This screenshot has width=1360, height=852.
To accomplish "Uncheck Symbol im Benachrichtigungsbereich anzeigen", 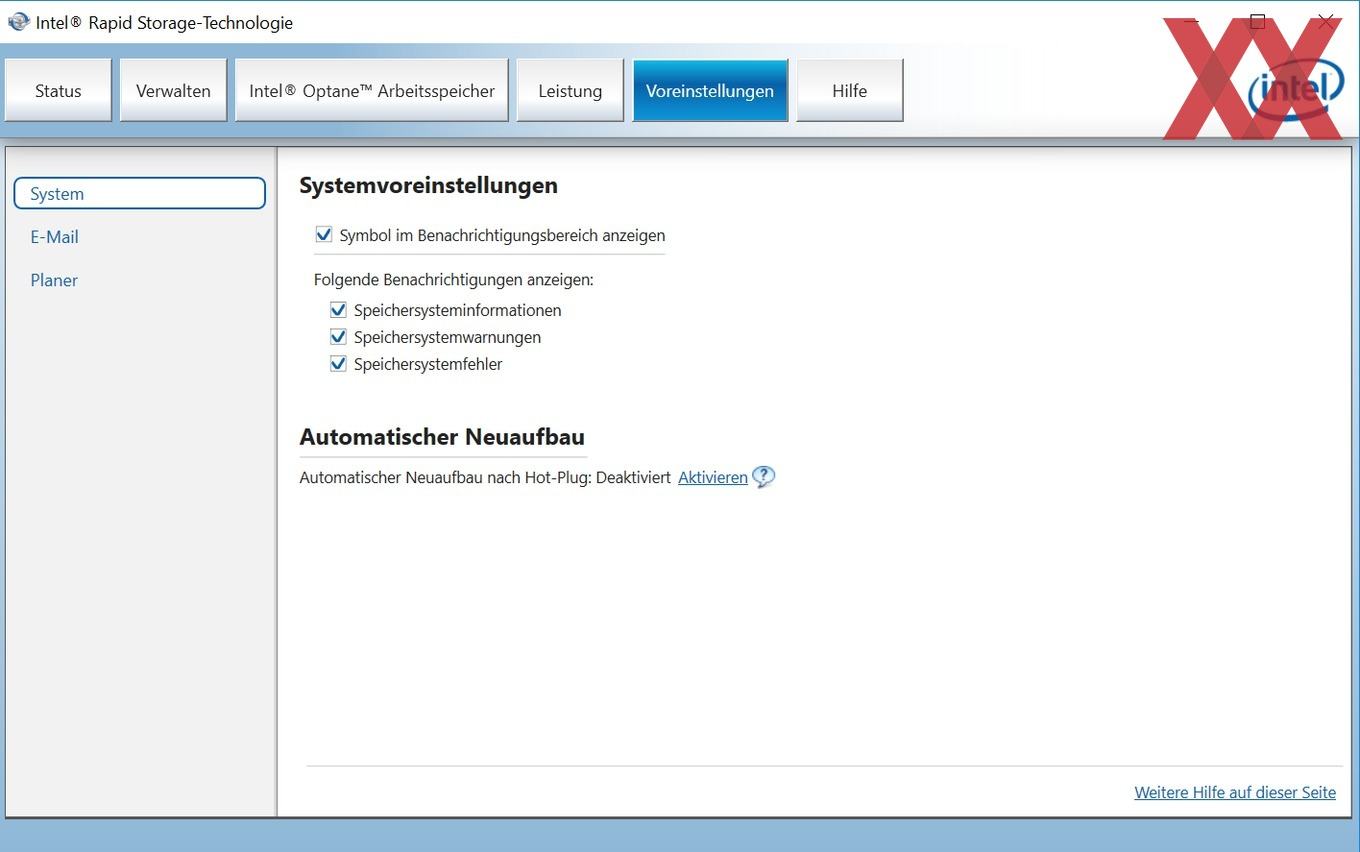I will pos(323,235).
